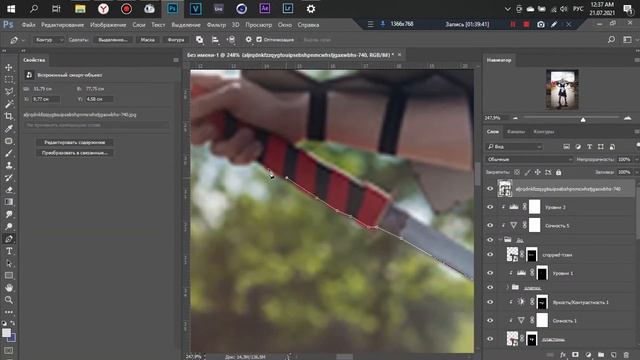640x360 pixels.
Task: Hide the Уровни 2 layer
Action: coord(490,207)
